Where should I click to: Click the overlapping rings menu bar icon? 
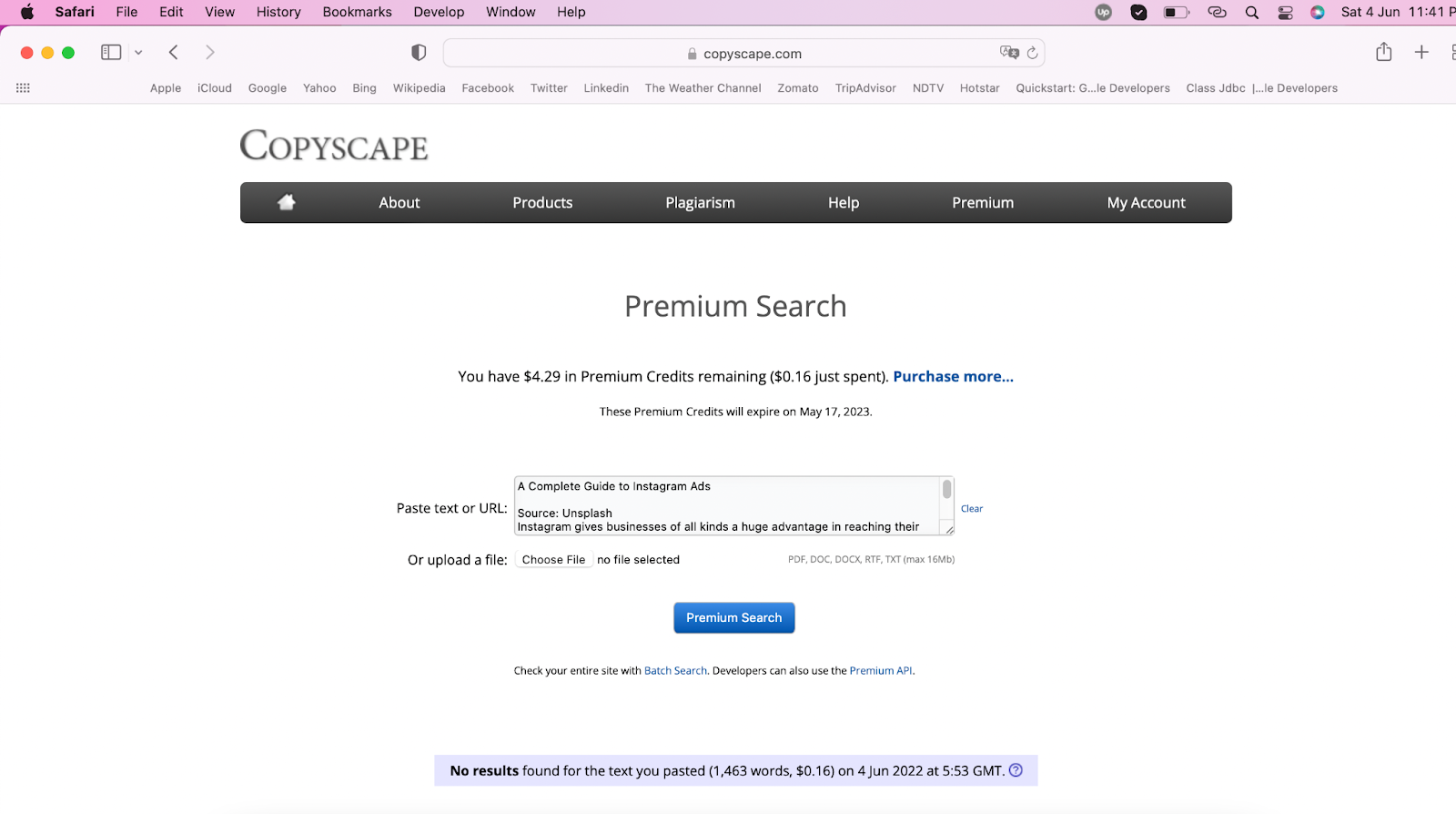click(1217, 12)
